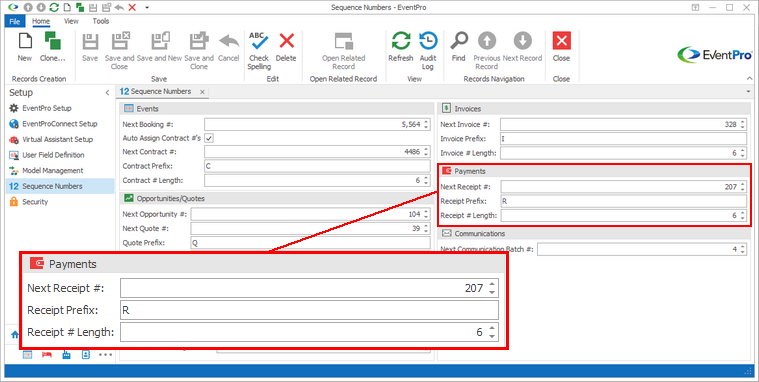Switch to the Tools ribbon tab
This screenshot has height=382, width=759.
(x=101, y=21)
